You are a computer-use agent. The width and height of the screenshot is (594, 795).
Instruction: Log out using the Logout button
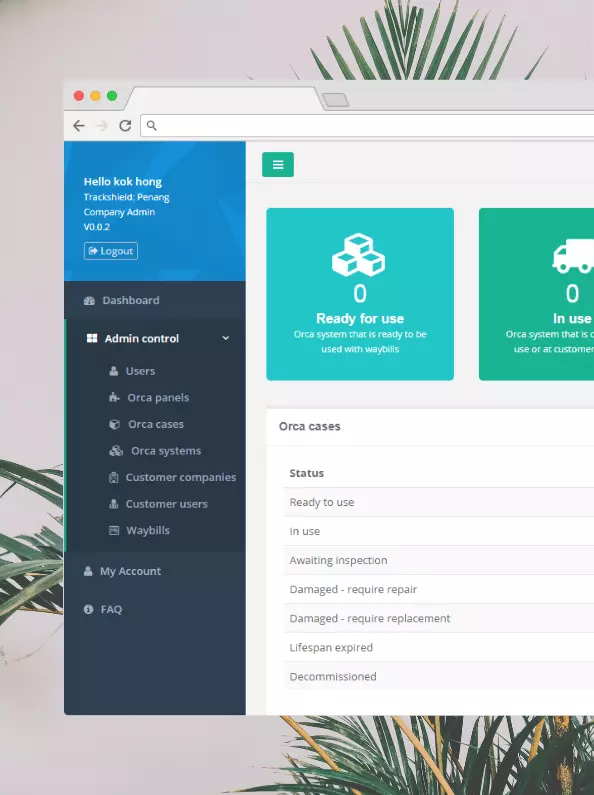click(110, 251)
